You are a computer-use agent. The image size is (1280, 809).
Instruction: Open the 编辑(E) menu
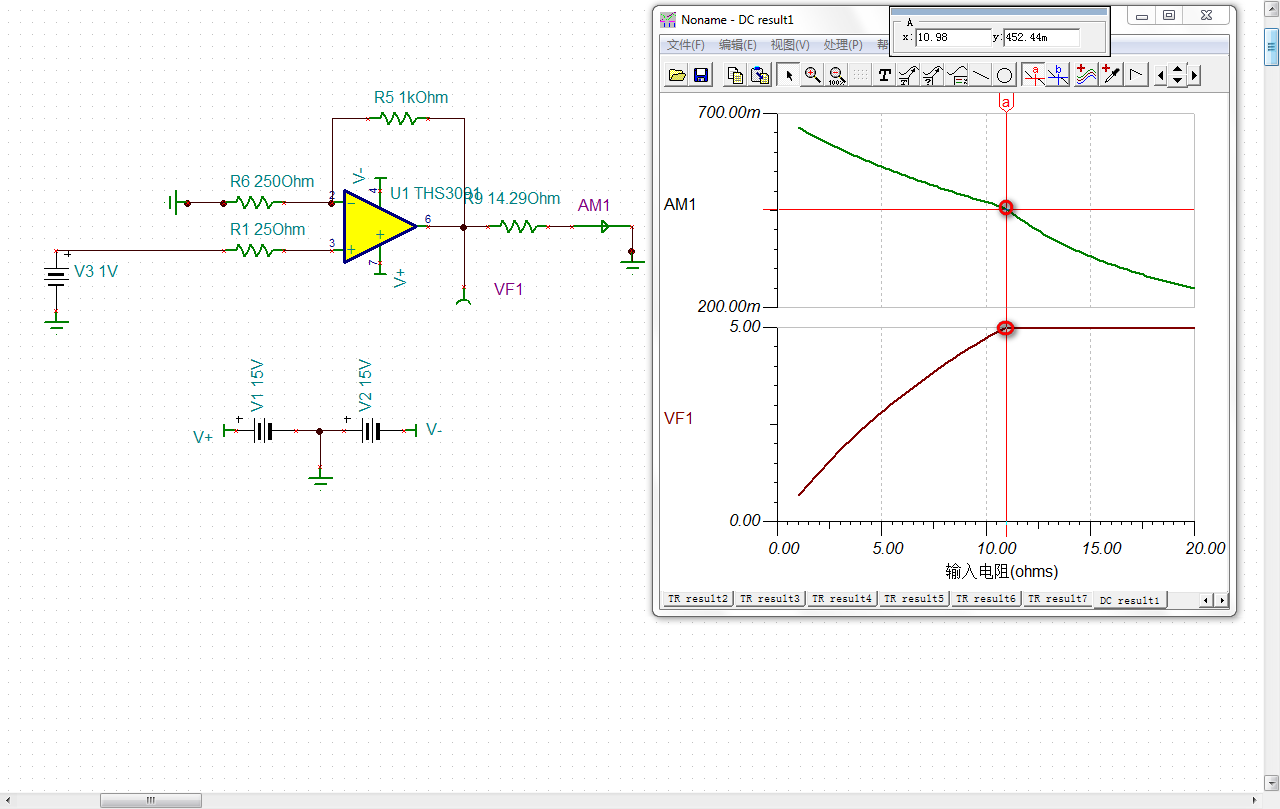[738, 45]
